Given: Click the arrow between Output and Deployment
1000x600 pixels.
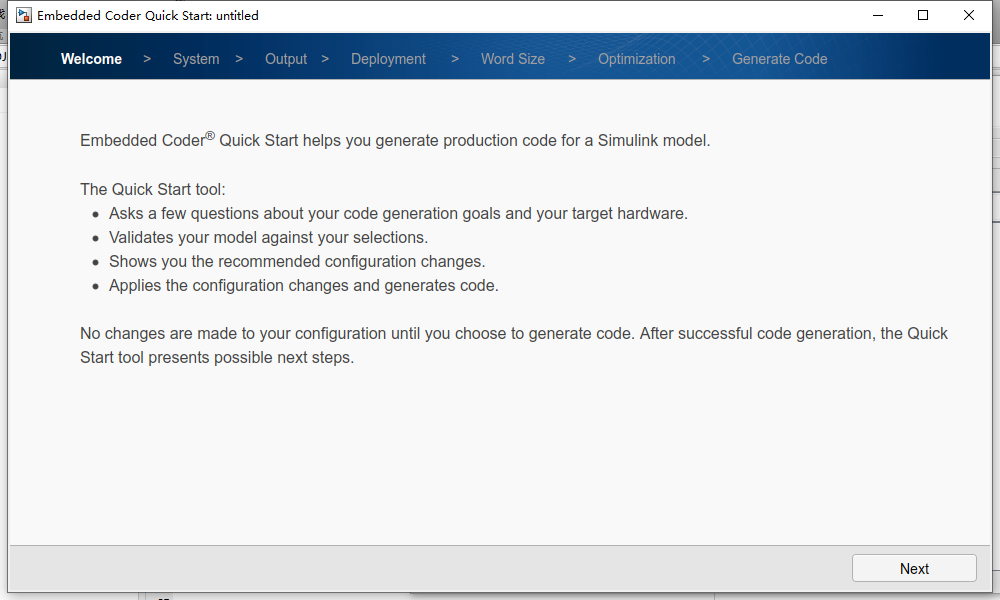Looking at the screenshot, I should (x=325, y=59).
